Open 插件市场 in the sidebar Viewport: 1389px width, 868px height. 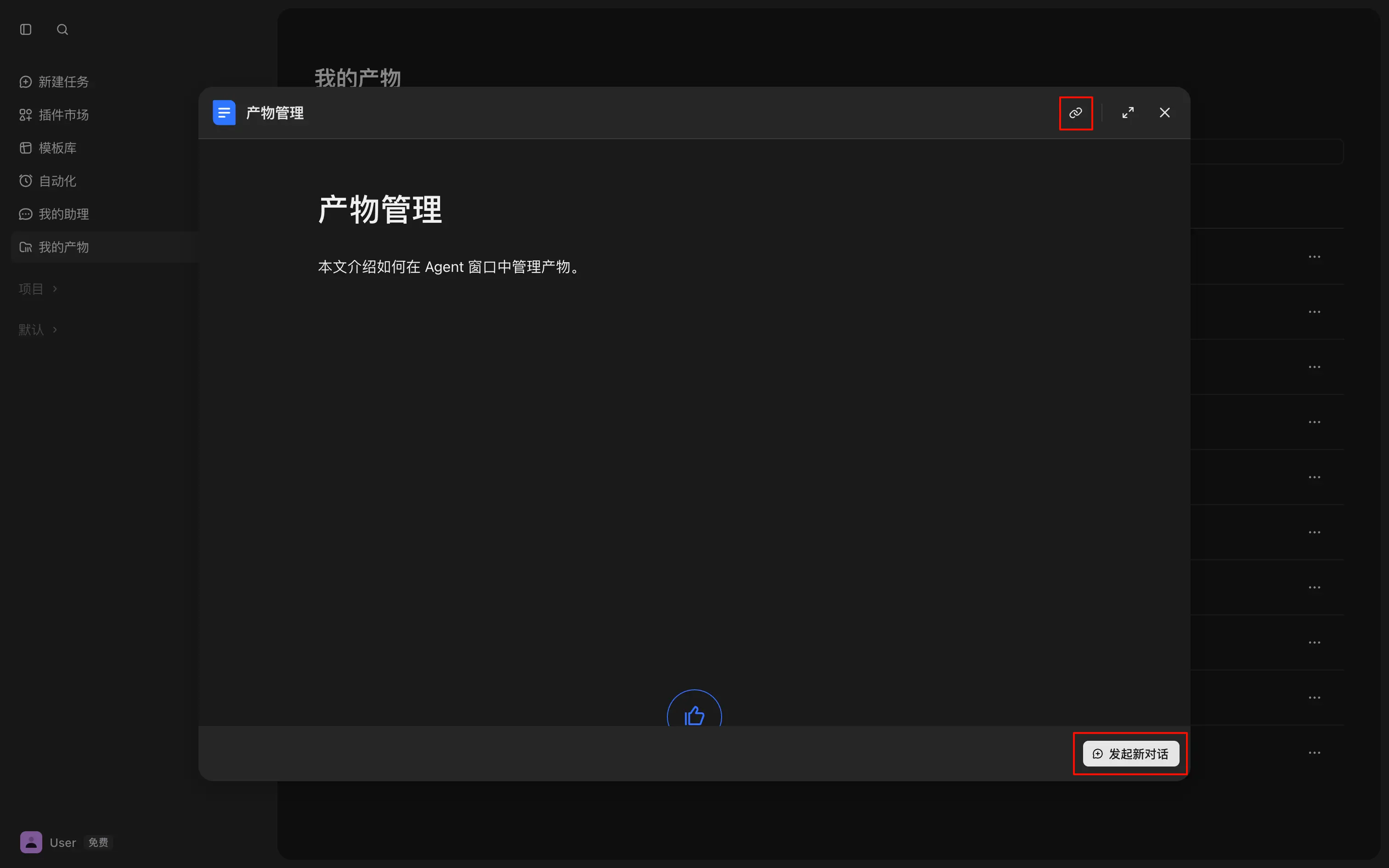(x=55, y=115)
